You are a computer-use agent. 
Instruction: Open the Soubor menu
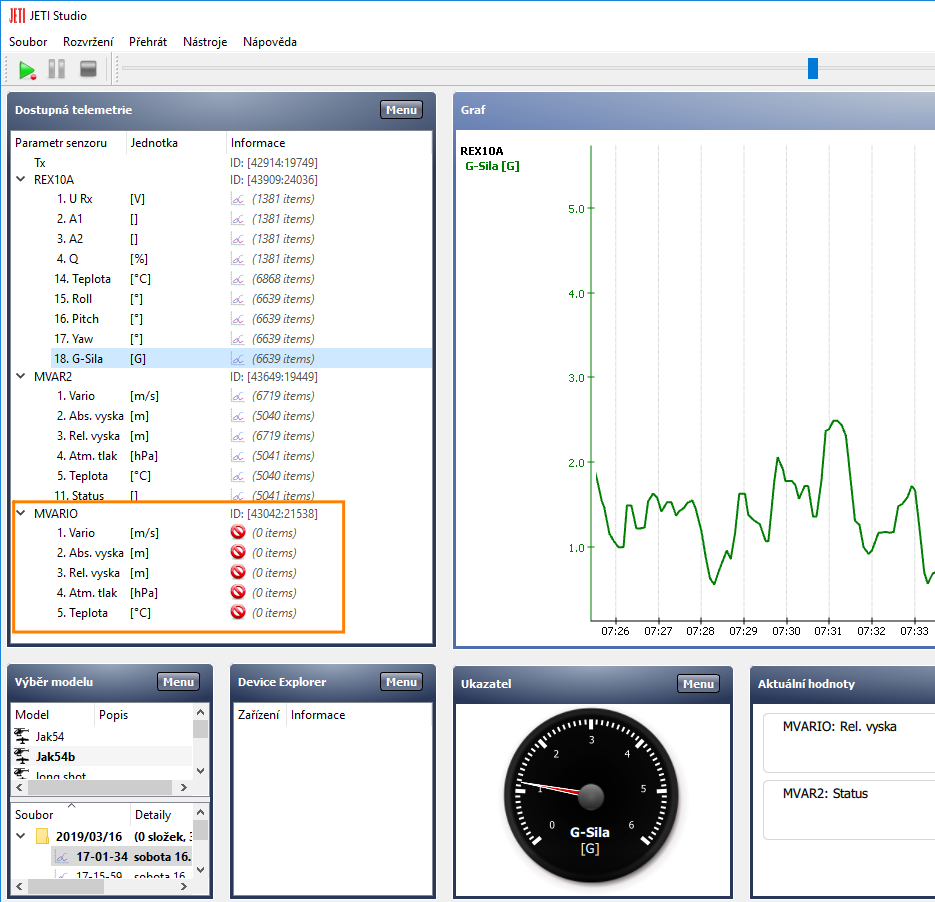[28, 42]
